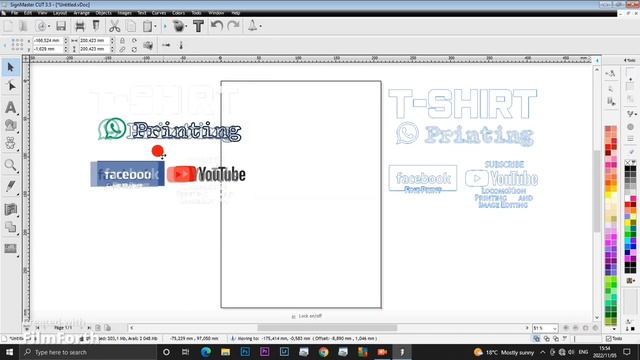The width and height of the screenshot is (640, 360).
Task: Click the YouTube logo on canvas
Action: click(206, 174)
